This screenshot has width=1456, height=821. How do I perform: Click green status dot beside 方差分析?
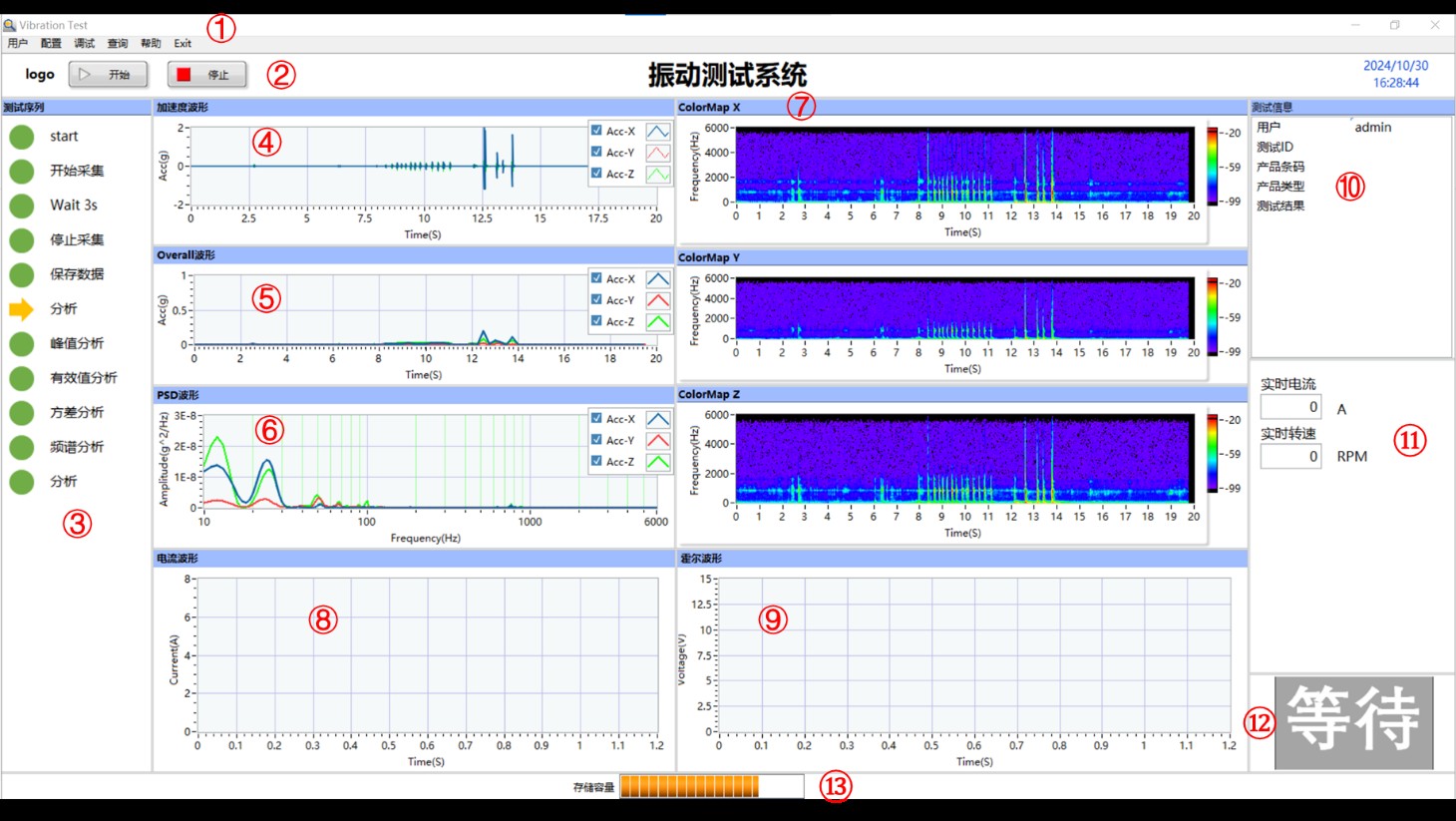(22, 412)
